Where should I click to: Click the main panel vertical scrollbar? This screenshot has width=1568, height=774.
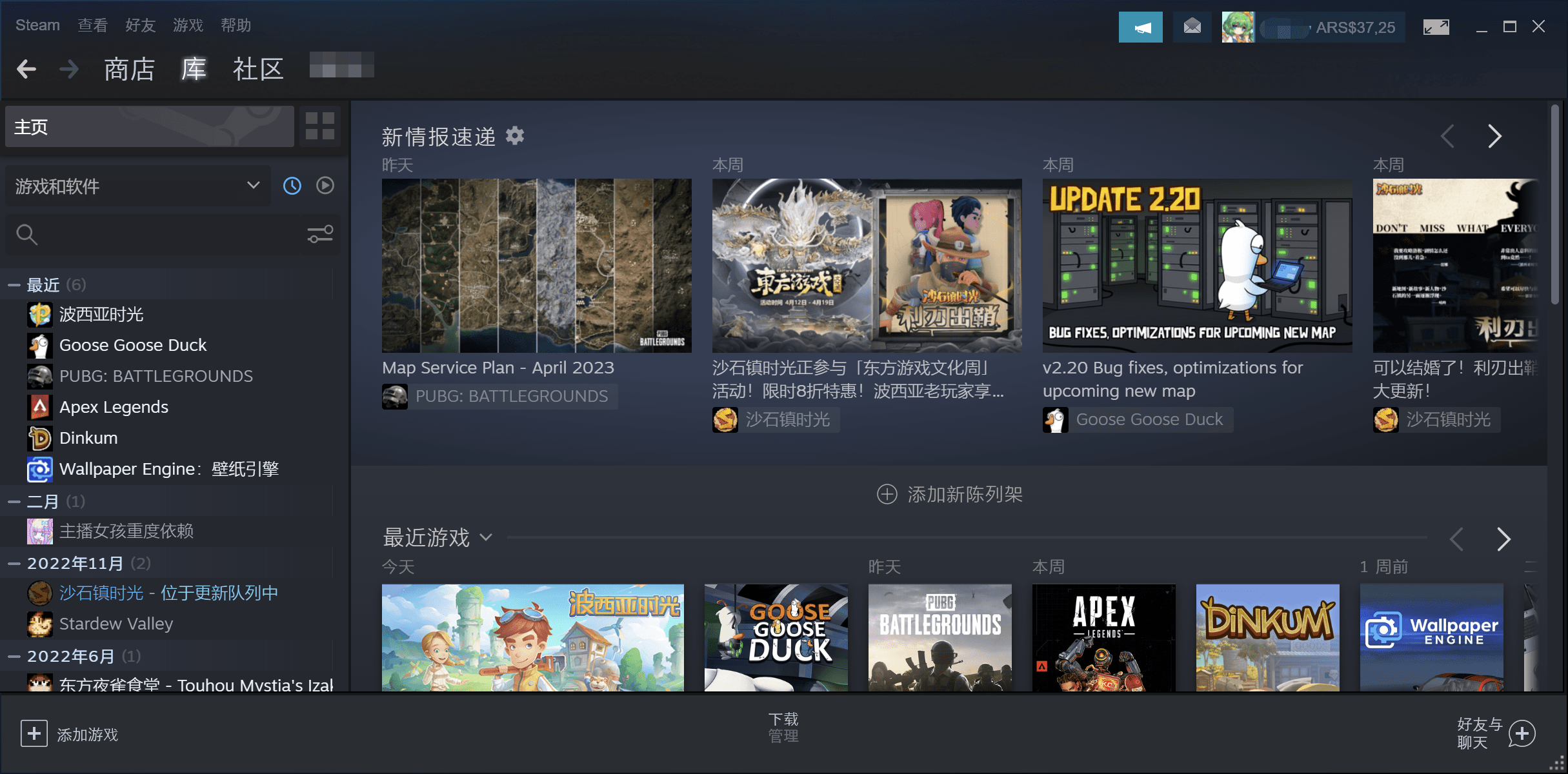1555,204
